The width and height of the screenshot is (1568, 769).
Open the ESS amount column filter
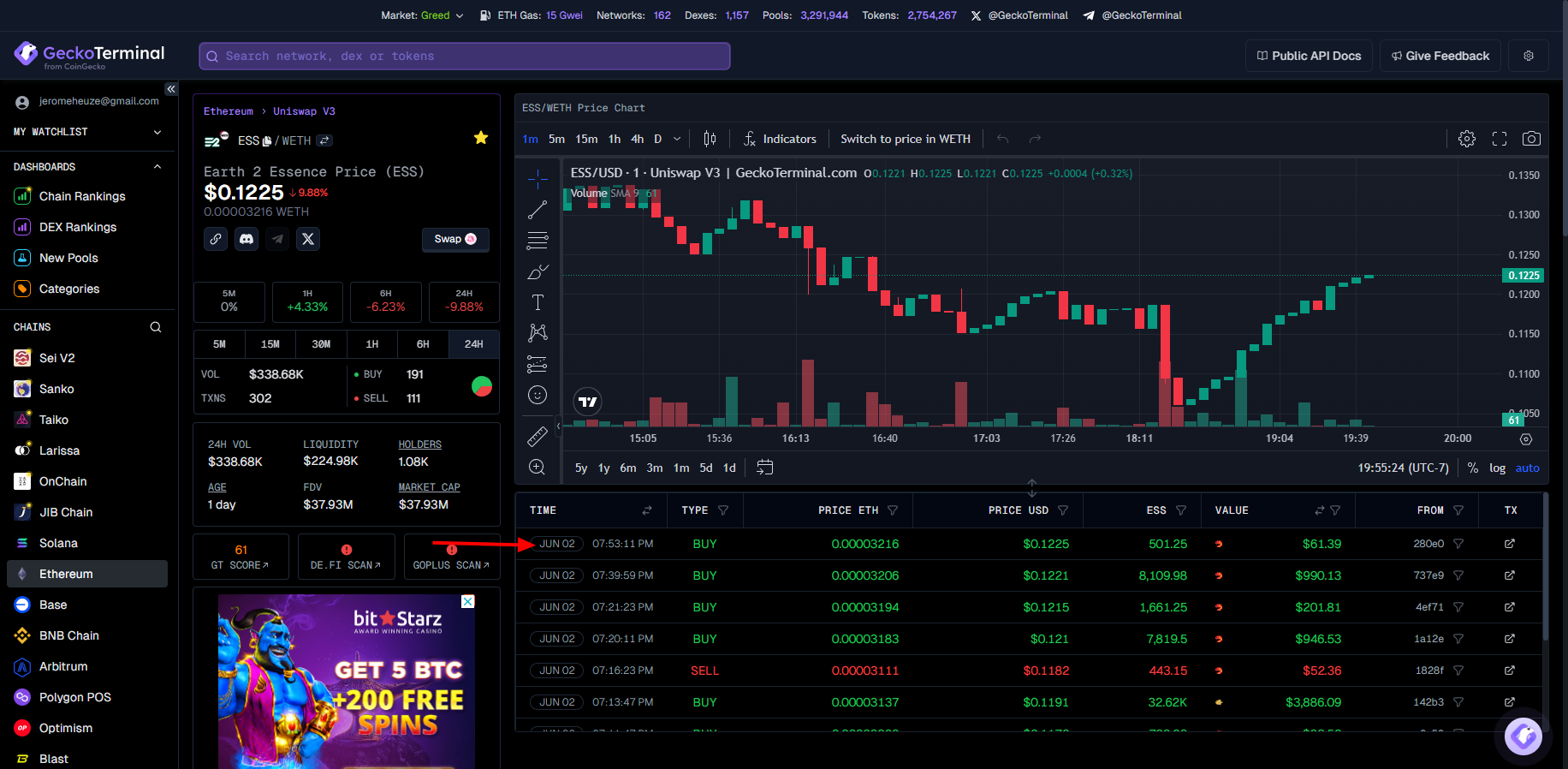pos(1181,510)
